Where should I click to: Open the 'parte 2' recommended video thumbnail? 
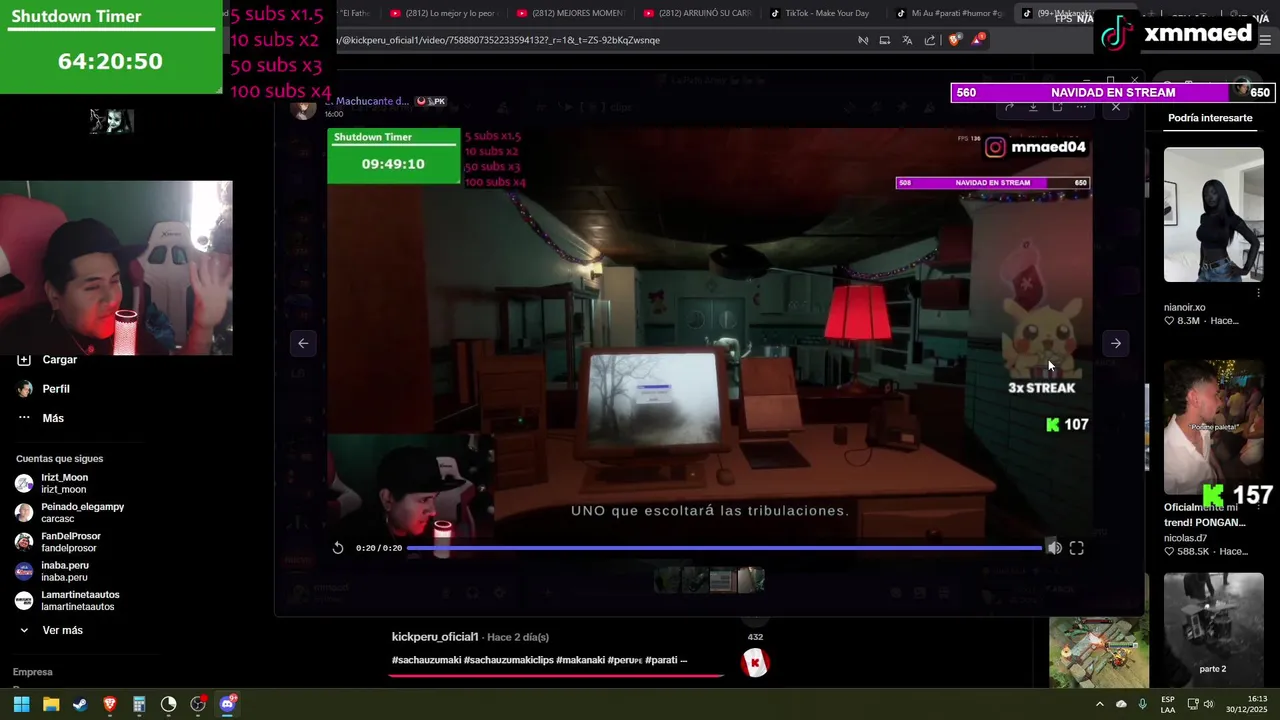point(1213,628)
